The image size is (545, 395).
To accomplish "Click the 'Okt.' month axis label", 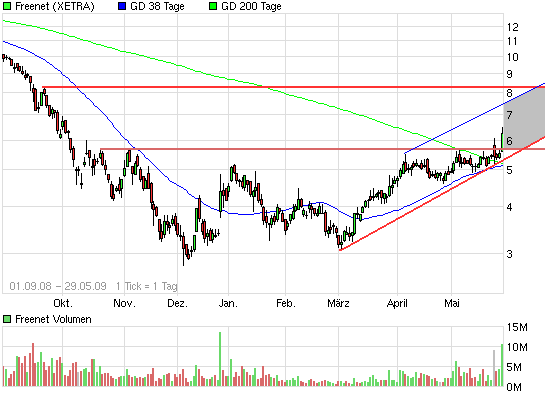I will 63,303.
